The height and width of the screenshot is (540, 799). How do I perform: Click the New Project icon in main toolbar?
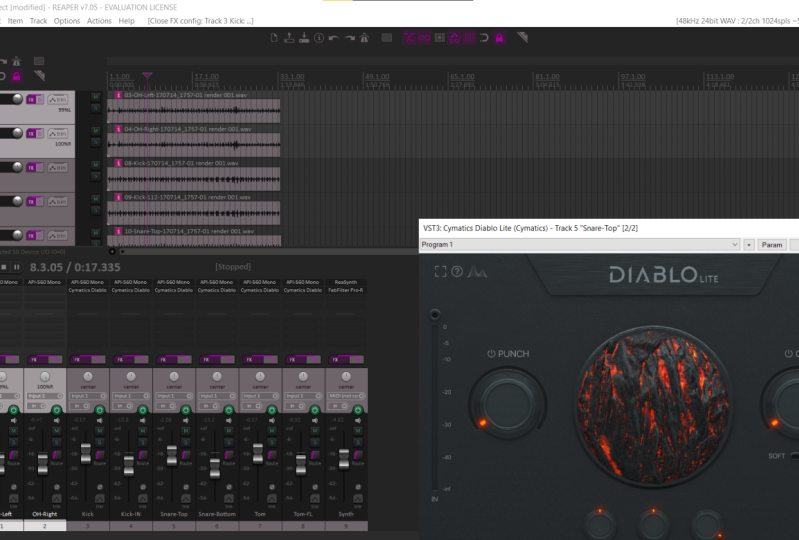(x=274, y=38)
